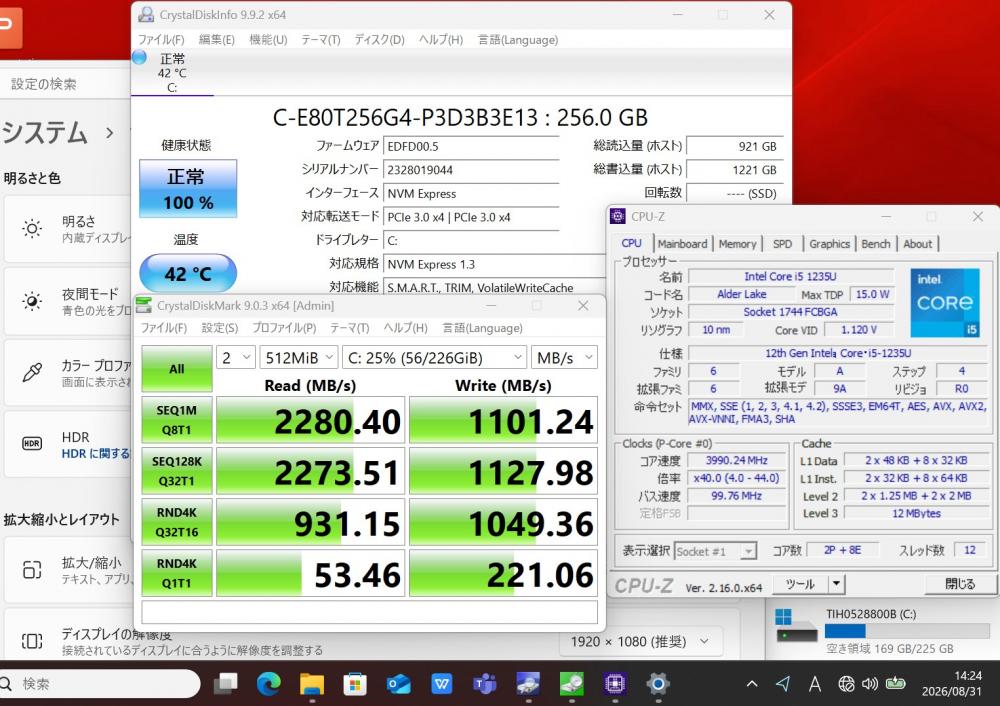Open Outlook from the taskbar
This screenshot has height=706, width=1000.
[x=399, y=684]
